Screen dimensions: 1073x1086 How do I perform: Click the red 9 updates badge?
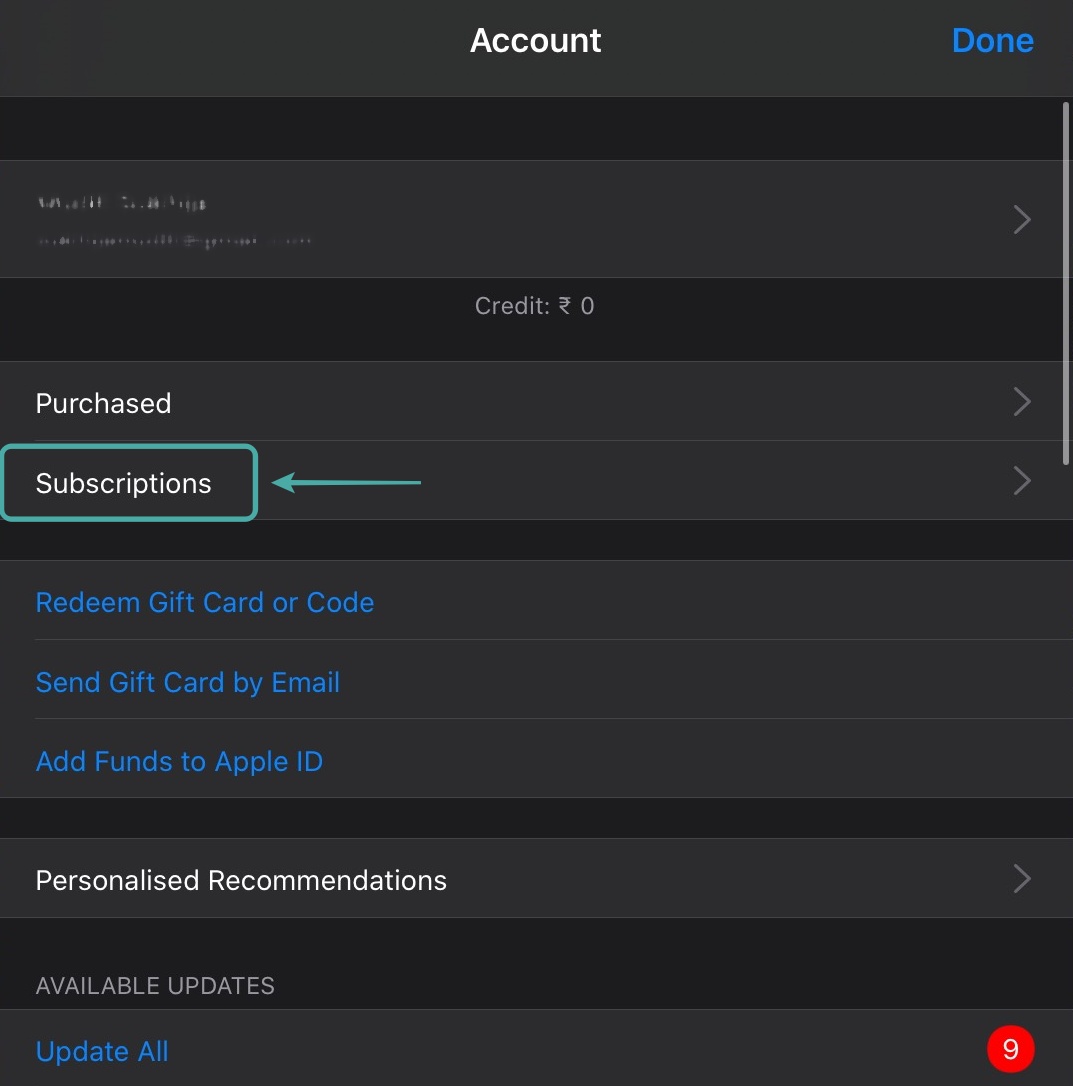point(1010,1049)
